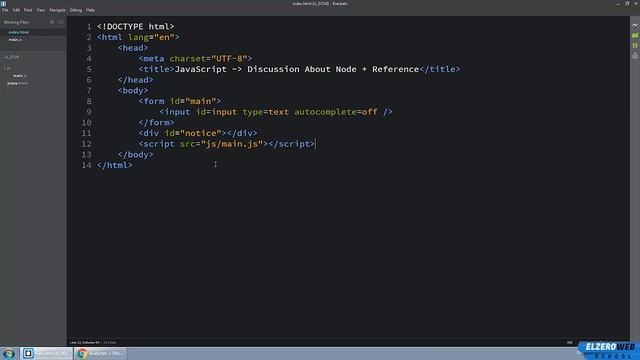Click the "js/main.js" src string

click(x=231, y=144)
